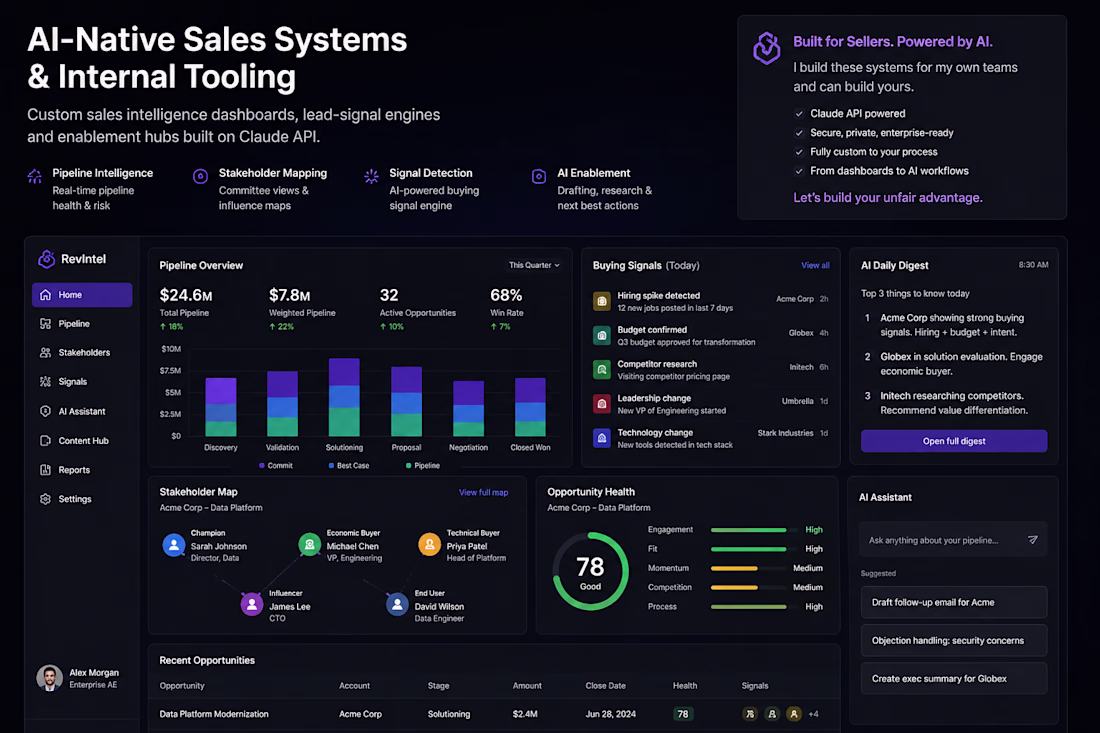This screenshot has width=1100, height=733.
Task: Click Let's build your unfair advantage link
Action: (x=887, y=198)
